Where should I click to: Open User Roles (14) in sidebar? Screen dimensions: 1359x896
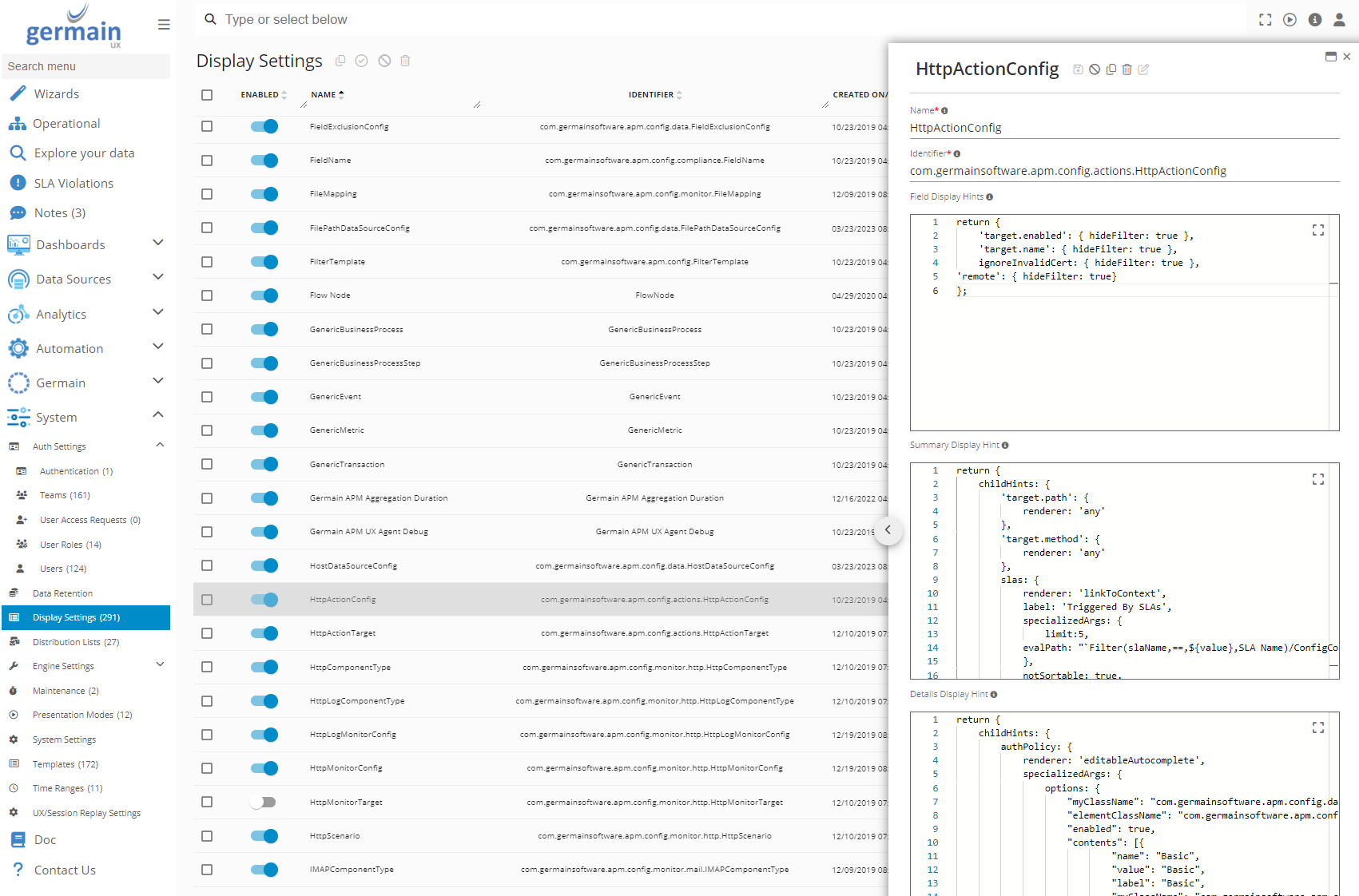pos(70,545)
